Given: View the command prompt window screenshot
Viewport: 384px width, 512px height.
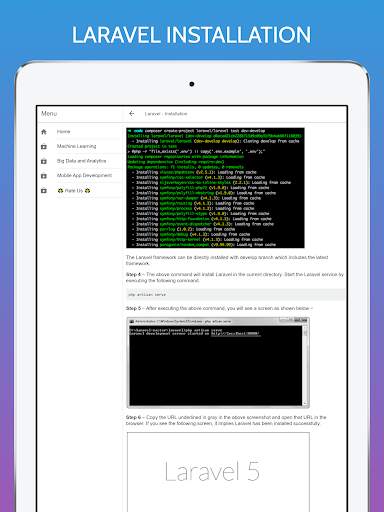Looking at the screenshot, I should 218,362.
